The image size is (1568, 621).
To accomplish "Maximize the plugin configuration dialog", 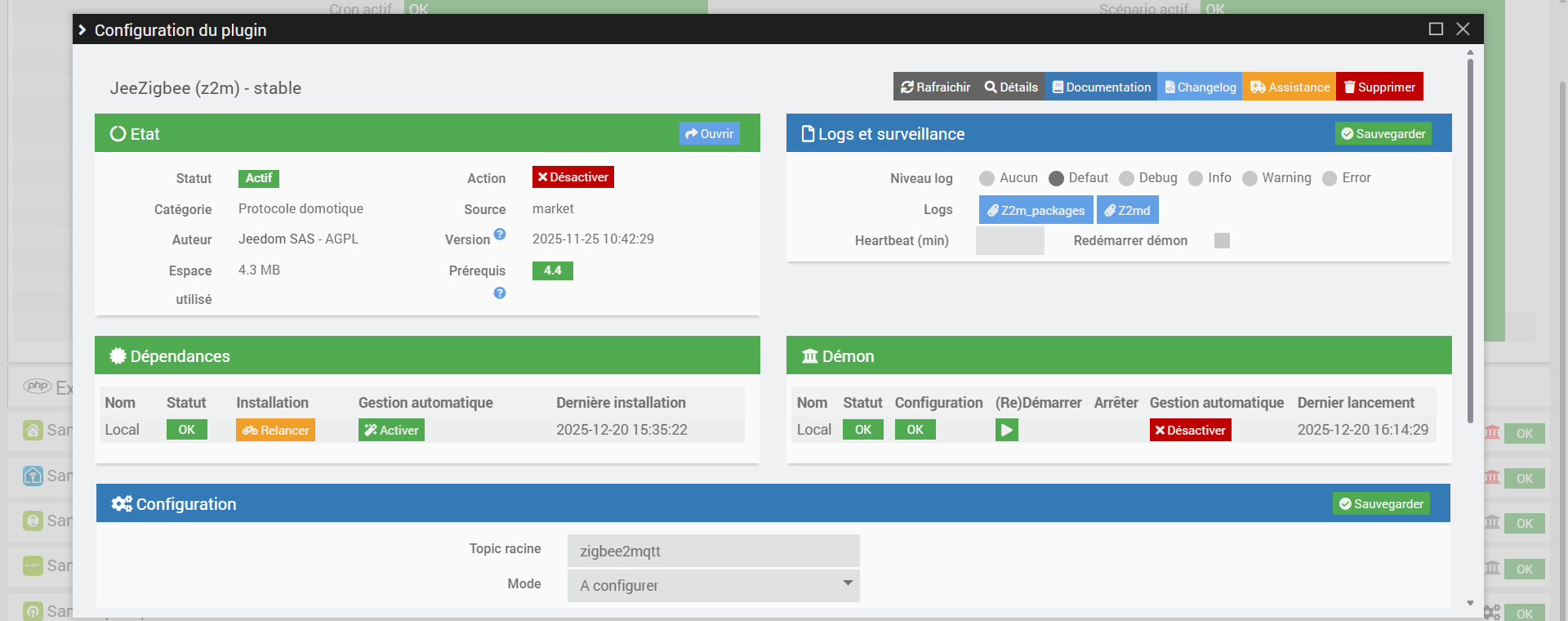I will click(1436, 29).
